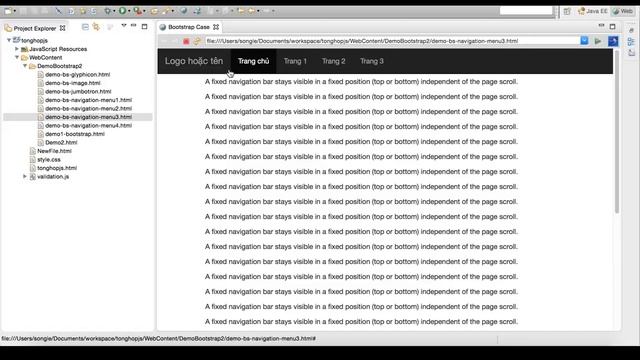
Task: Click Collapse All in Project Explorer
Action: [x=85, y=27]
